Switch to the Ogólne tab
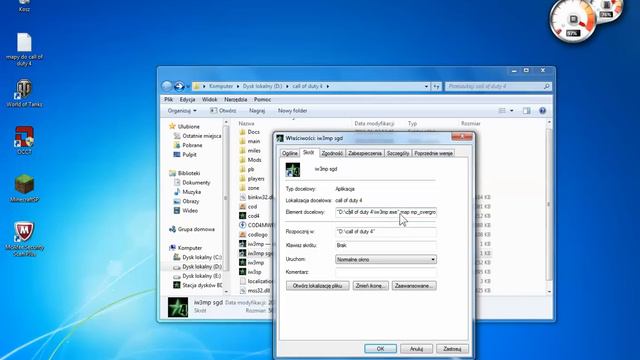This screenshot has width=640, height=360. (290, 153)
